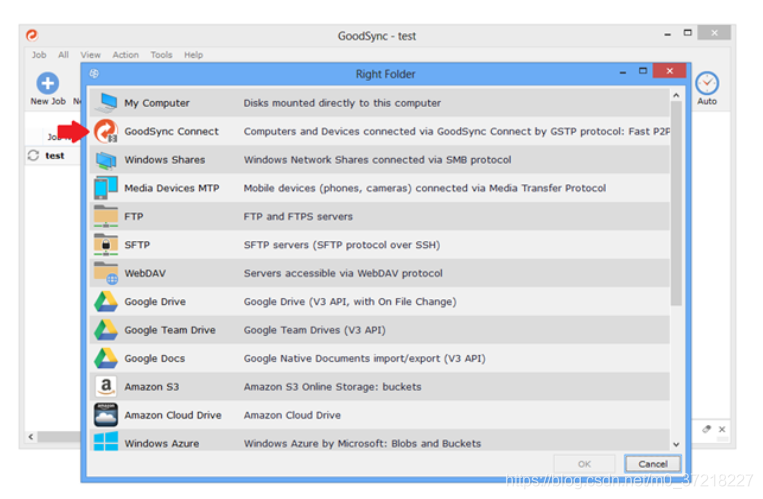Click "Amazon S3 Online Storage: buckets" text
This screenshot has height=499, width=763.
tap(332, 387)
